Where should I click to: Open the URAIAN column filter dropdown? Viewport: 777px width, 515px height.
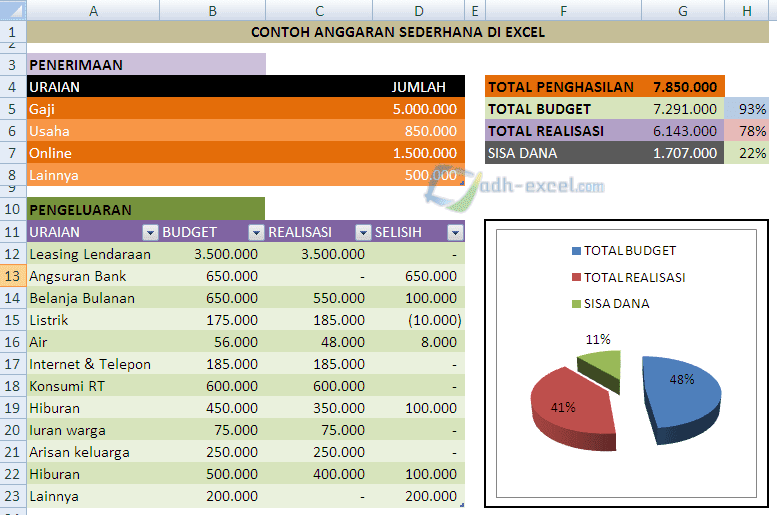[150, 233]
